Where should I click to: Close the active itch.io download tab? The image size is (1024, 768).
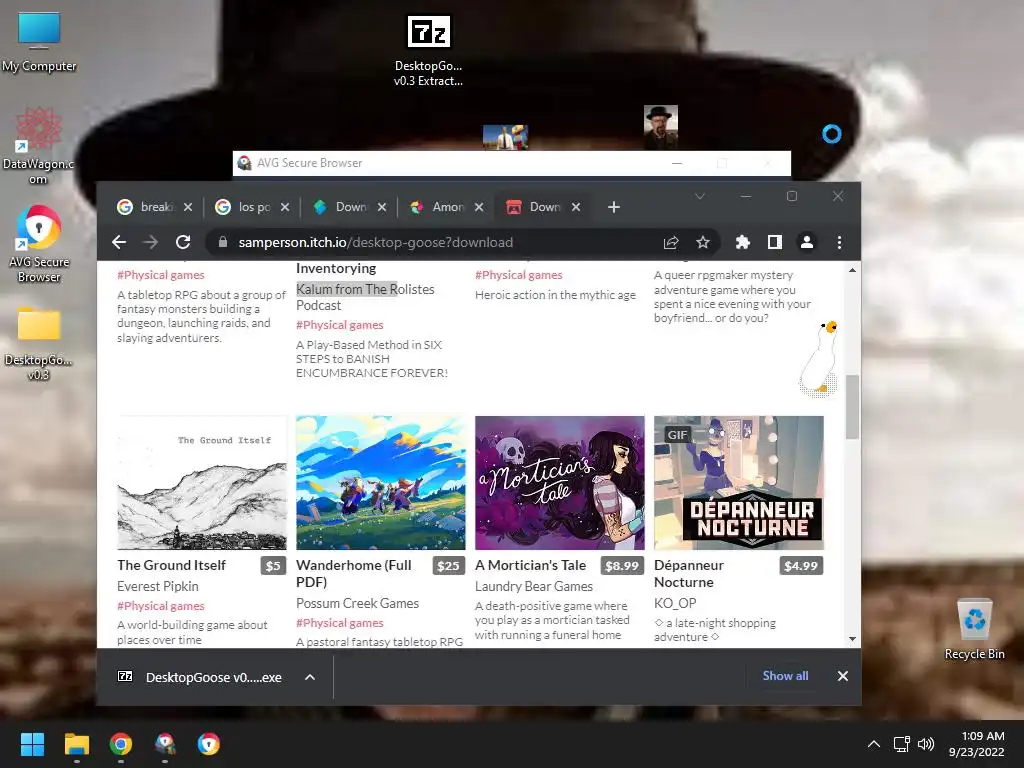pos(575,207)
